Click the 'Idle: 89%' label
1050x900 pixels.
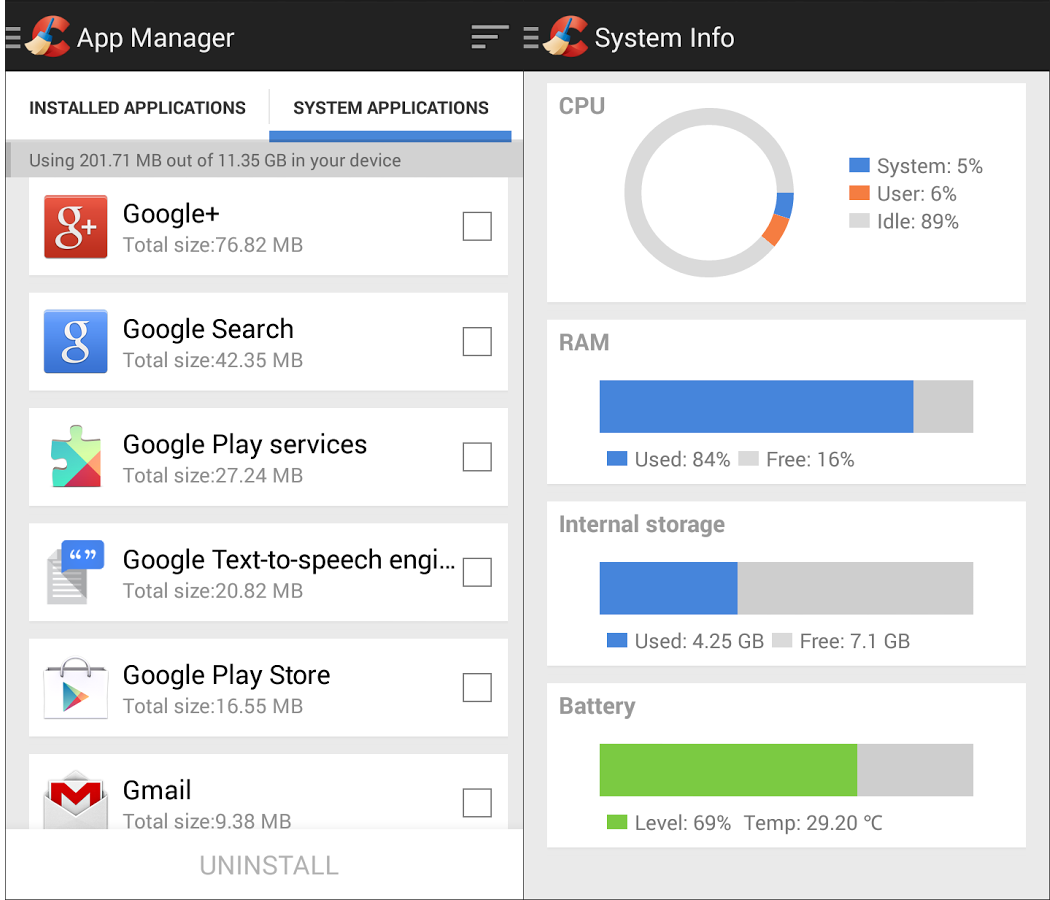[x=918, y=222]
